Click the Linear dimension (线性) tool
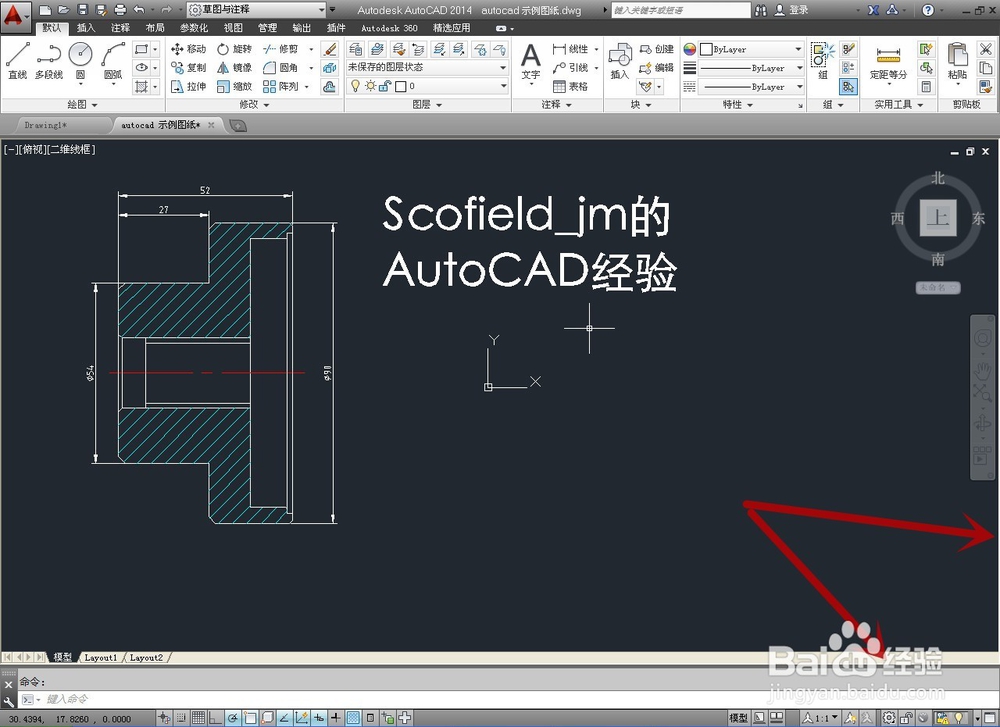 point(571,48)
